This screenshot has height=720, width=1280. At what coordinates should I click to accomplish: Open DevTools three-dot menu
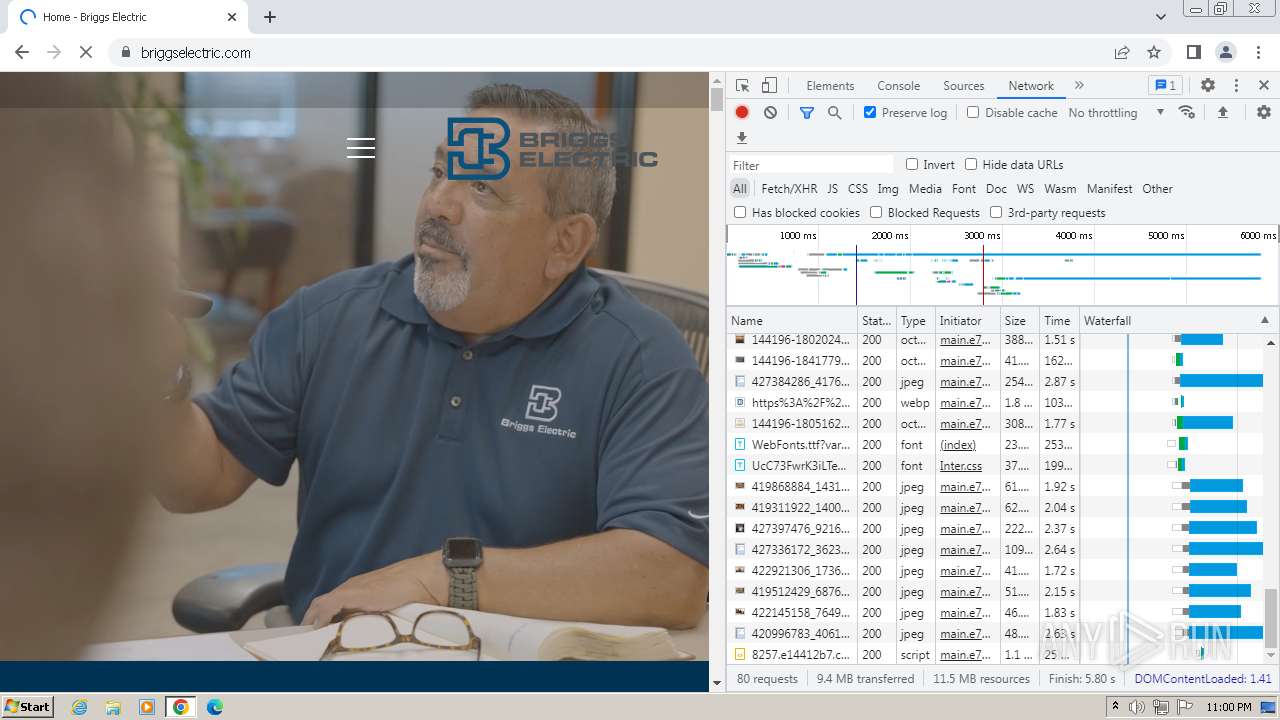[1236, 86]
